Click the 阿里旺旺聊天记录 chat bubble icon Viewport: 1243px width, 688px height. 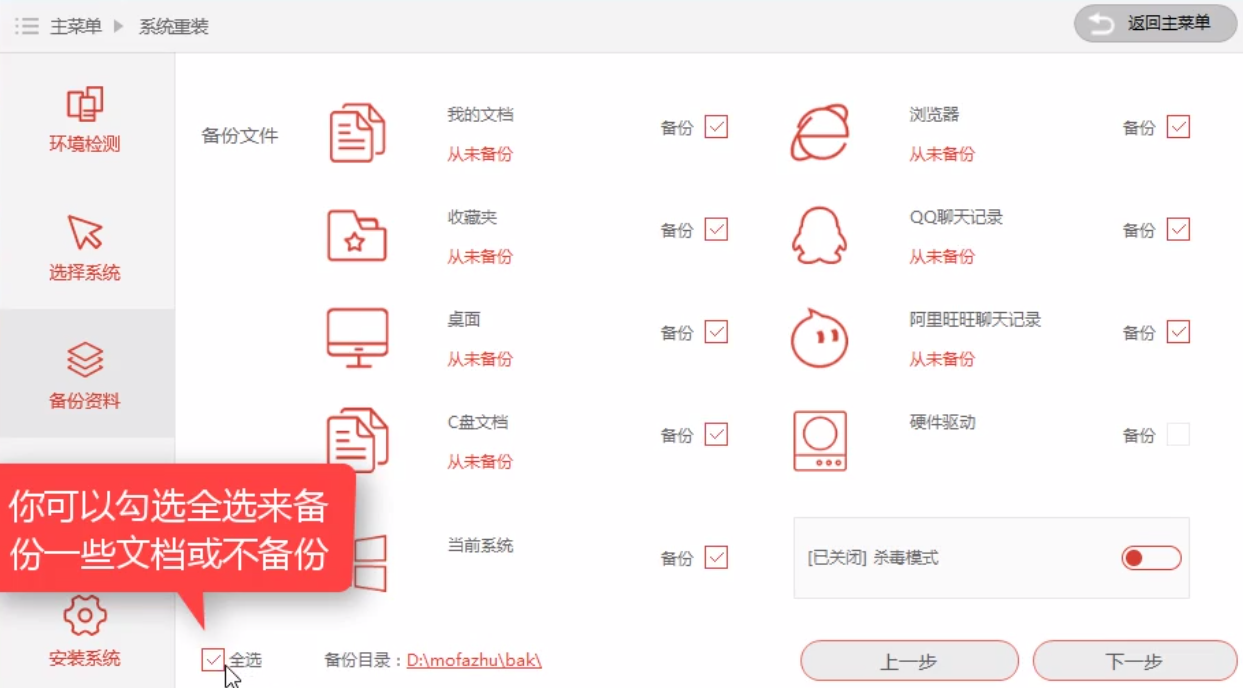820,337
